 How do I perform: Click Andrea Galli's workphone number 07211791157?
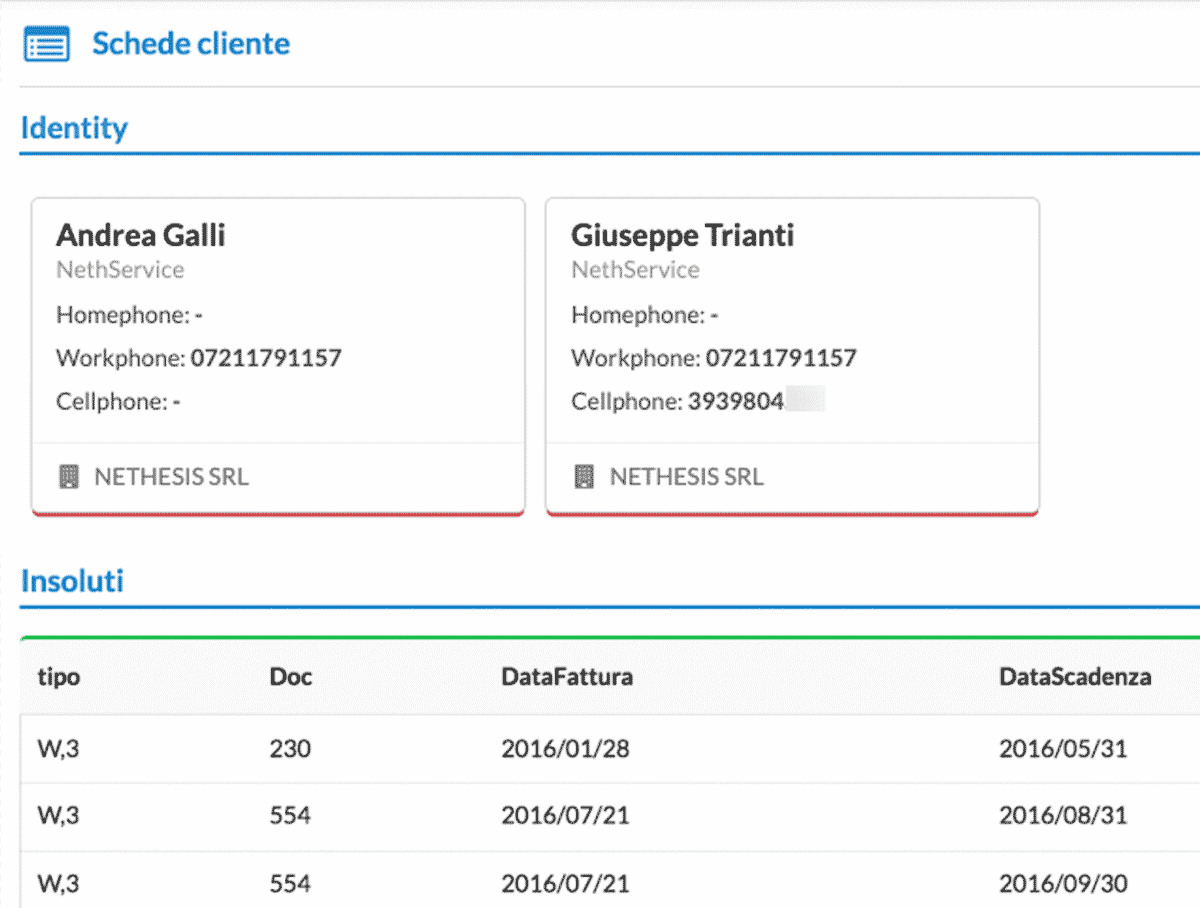click(x=266, y=358)
